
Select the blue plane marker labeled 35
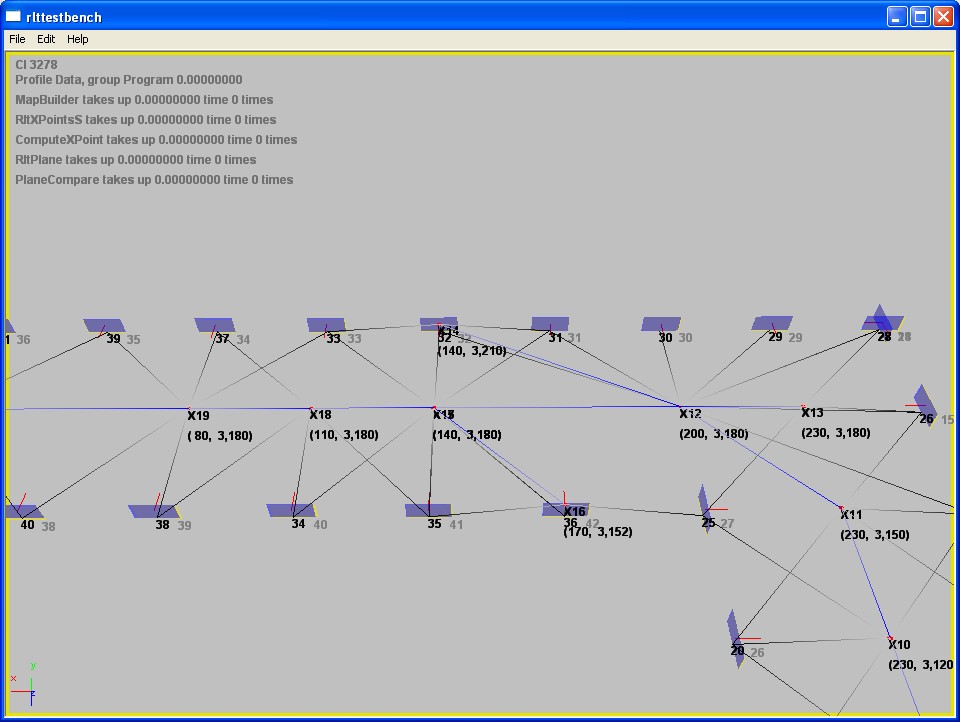(428, 510)
